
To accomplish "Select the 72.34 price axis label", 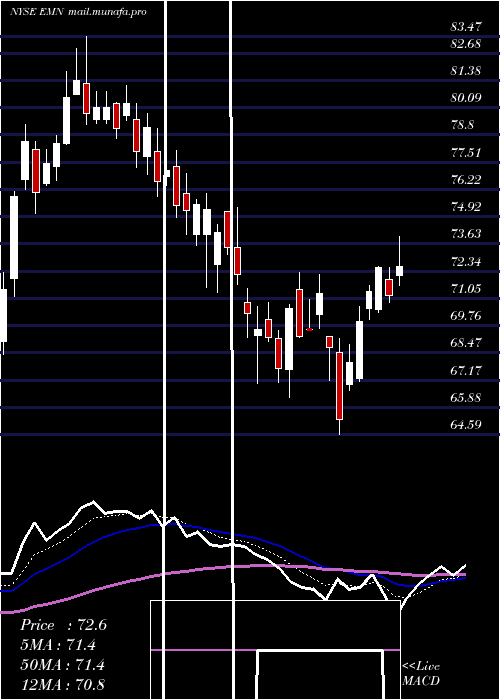I will (466, 262).
